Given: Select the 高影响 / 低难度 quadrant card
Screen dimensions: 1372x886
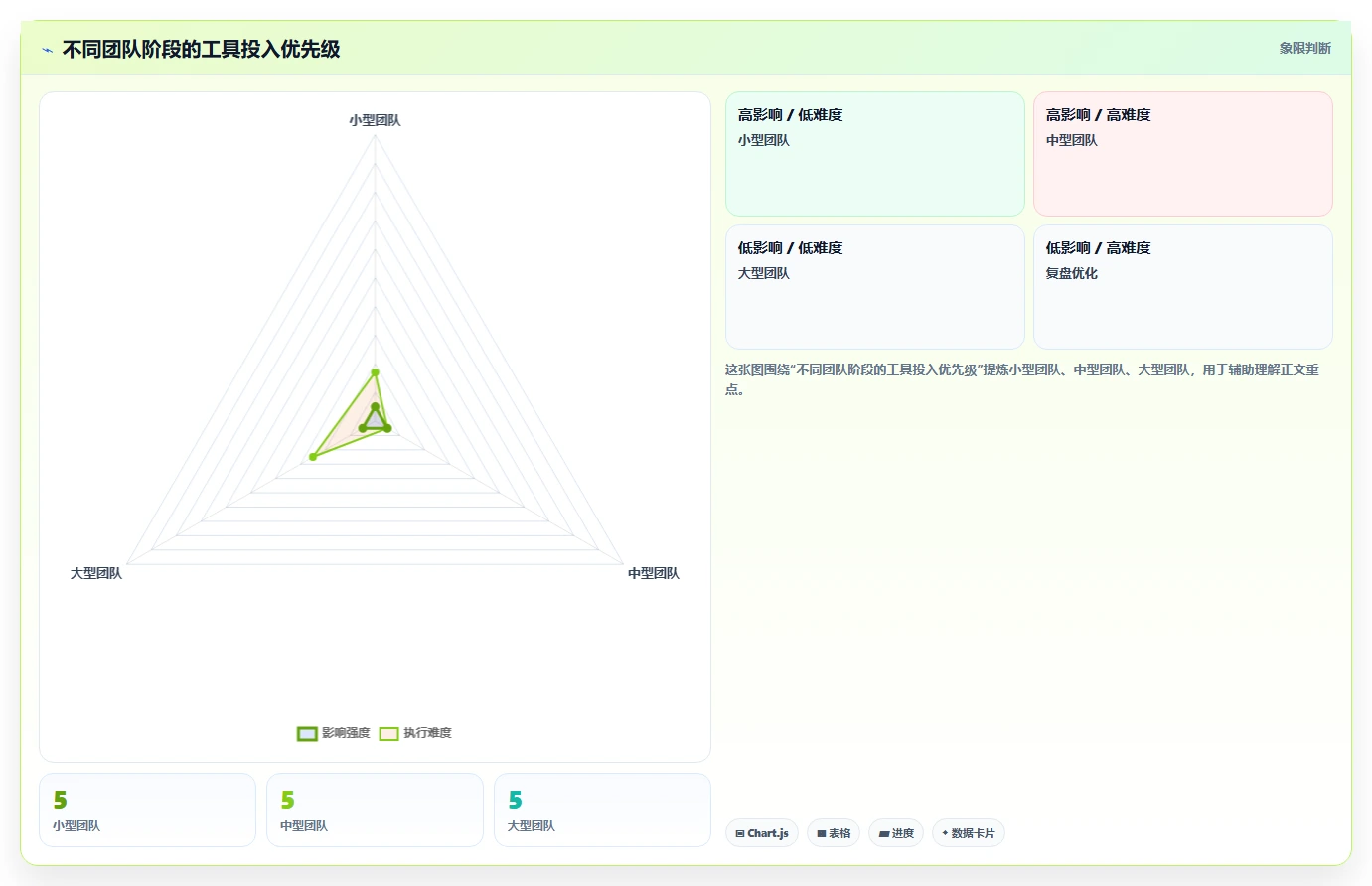Looking at the screenshot, I should point(874,154).
